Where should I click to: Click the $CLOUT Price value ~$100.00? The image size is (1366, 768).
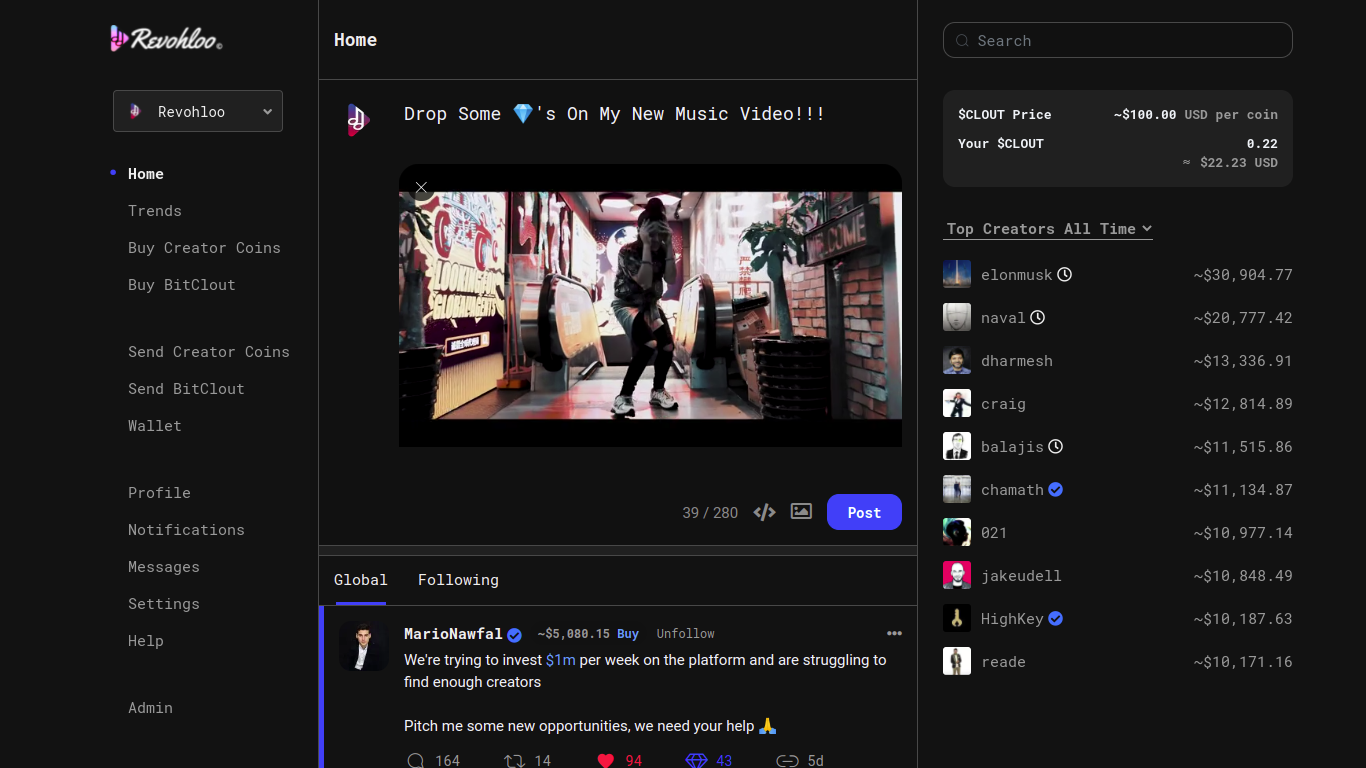(1145, 115)
